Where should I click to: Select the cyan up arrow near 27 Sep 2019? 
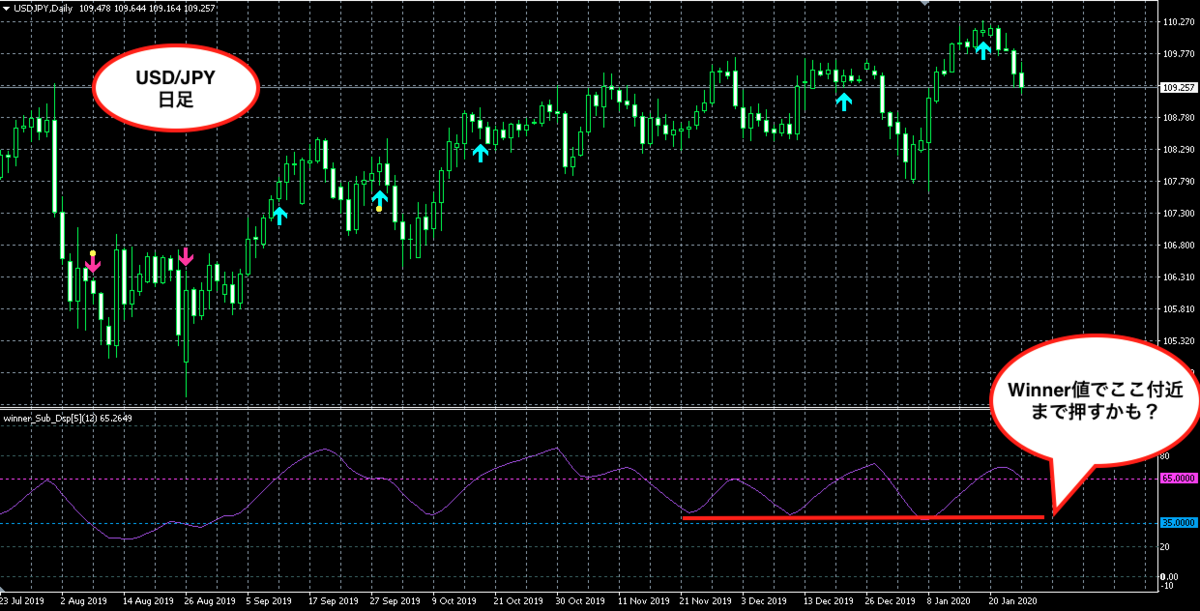coord(379,200)
